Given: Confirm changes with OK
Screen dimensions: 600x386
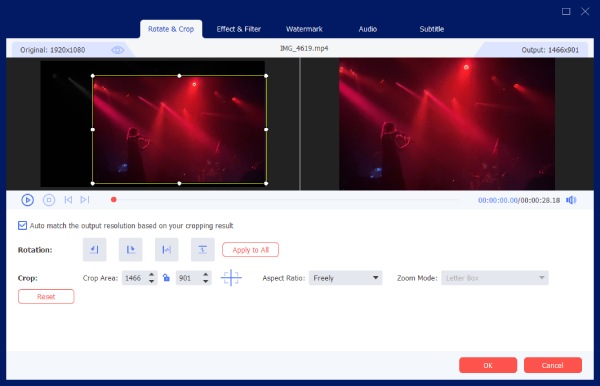Looking at the screenshot, I should click(x=488, y=365).
